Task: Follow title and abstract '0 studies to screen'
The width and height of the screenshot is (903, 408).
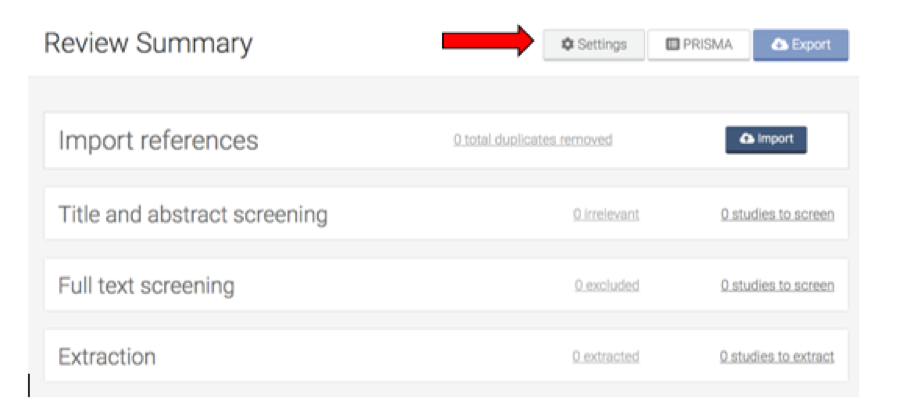Action: (777, 214)
